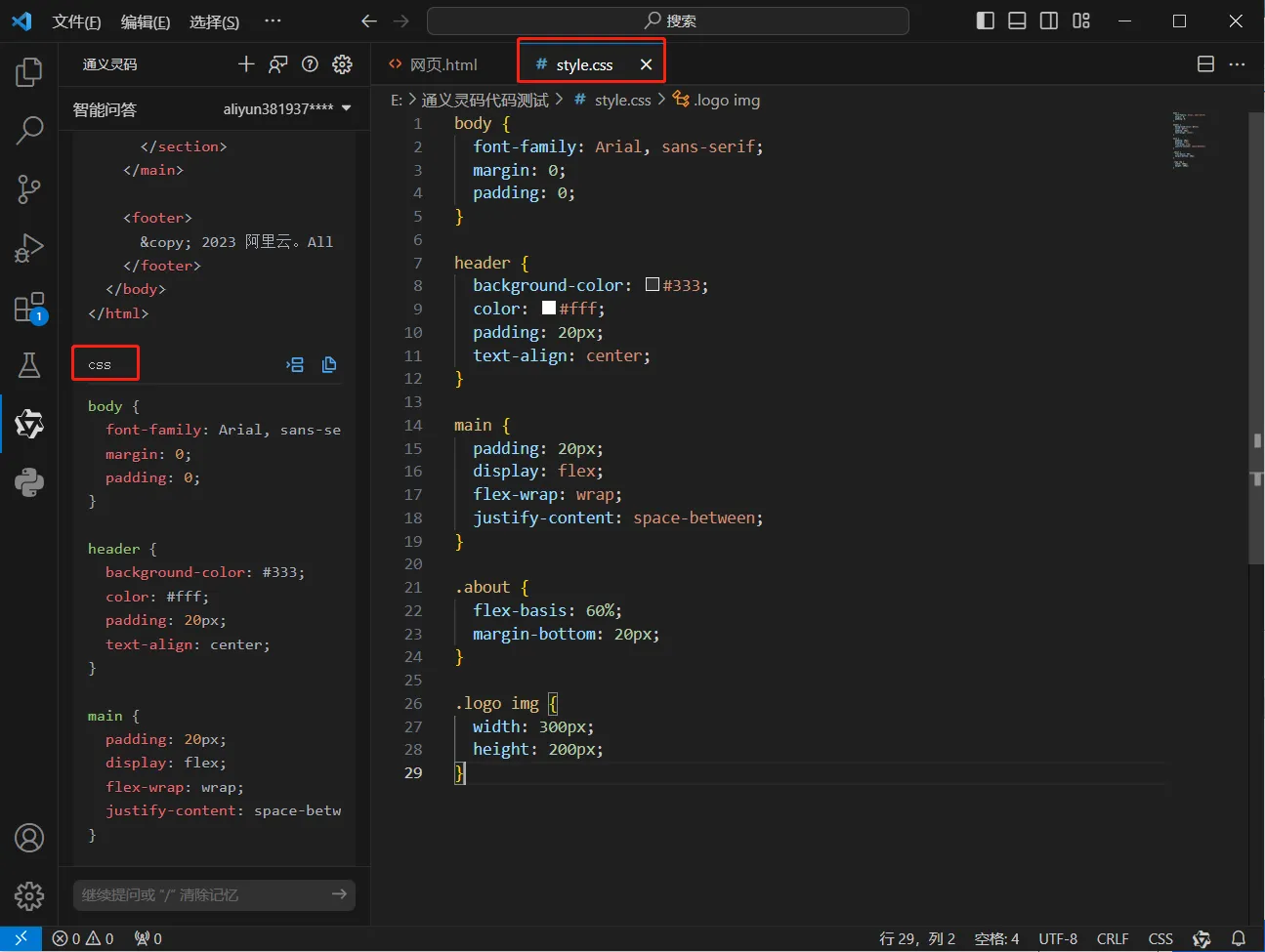
Task: Open the E: drive breadcrumb
Action: [397, 100]
